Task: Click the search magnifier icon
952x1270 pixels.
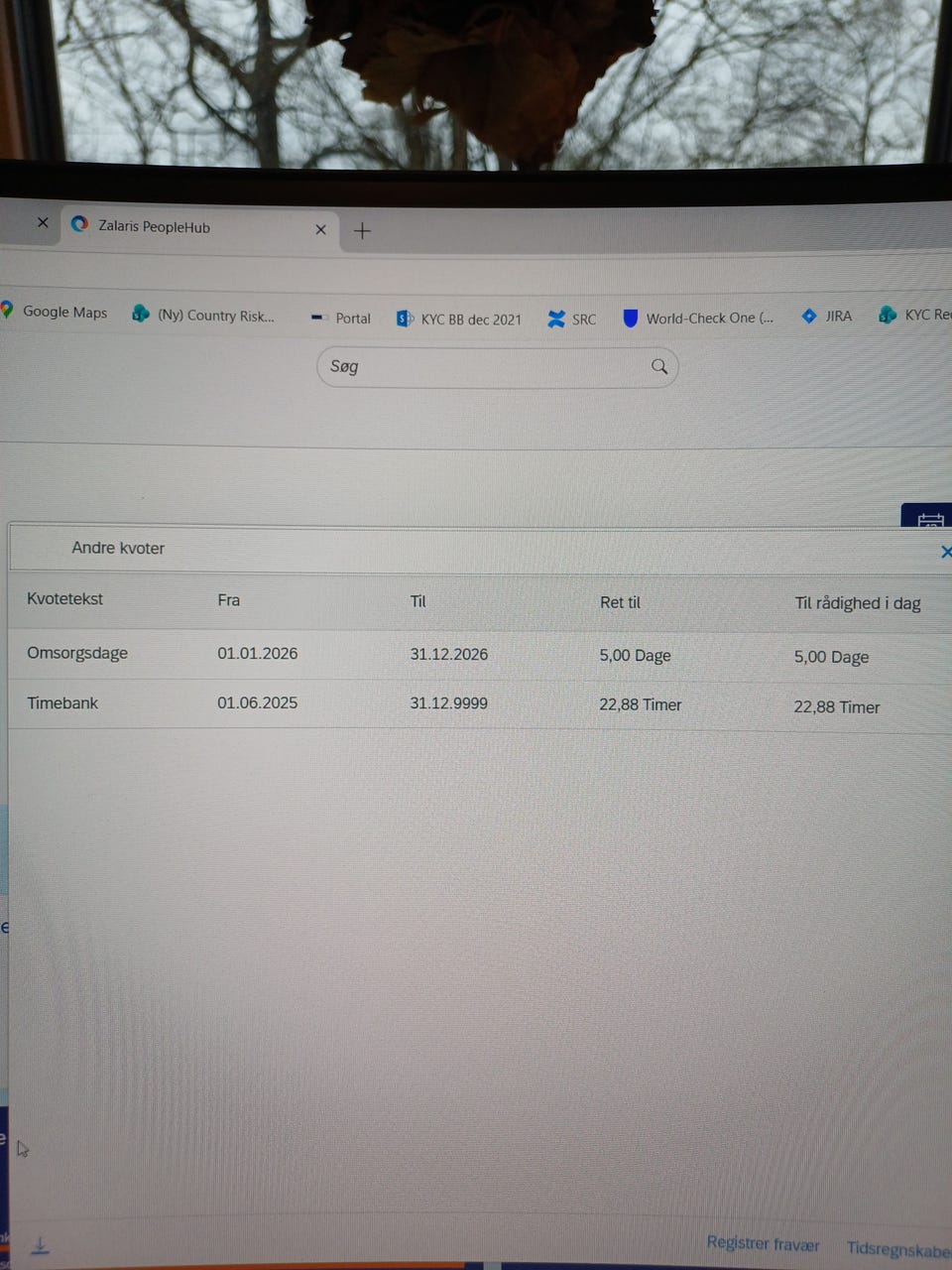Action: (x=659, y=366)
